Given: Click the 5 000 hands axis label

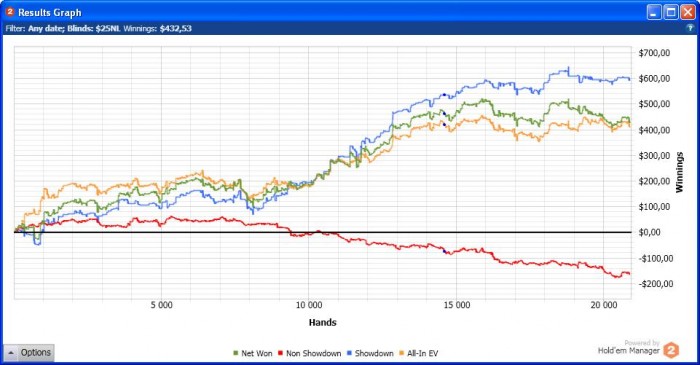Looking at the screenshot, I should point(162,305).
